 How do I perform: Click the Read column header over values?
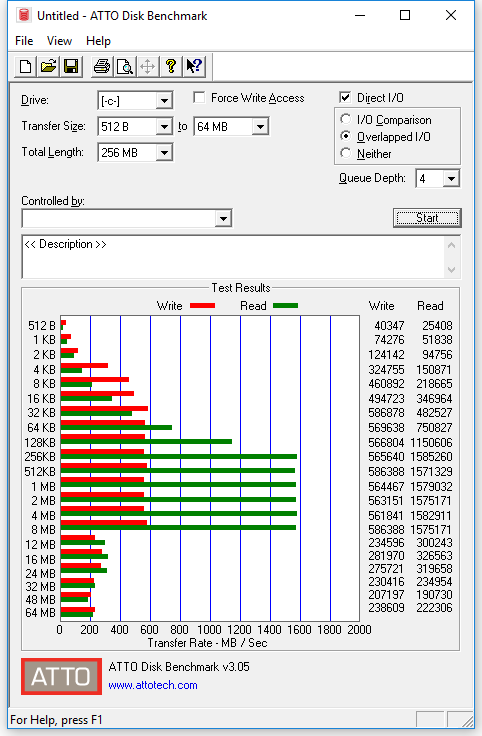click(x=430, y=306)
